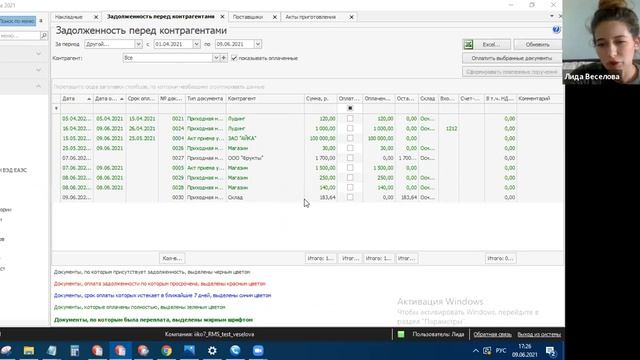640x360 pixels.
Task: Click the magnifier search icon in sidebar
Action: click(44, 36)
